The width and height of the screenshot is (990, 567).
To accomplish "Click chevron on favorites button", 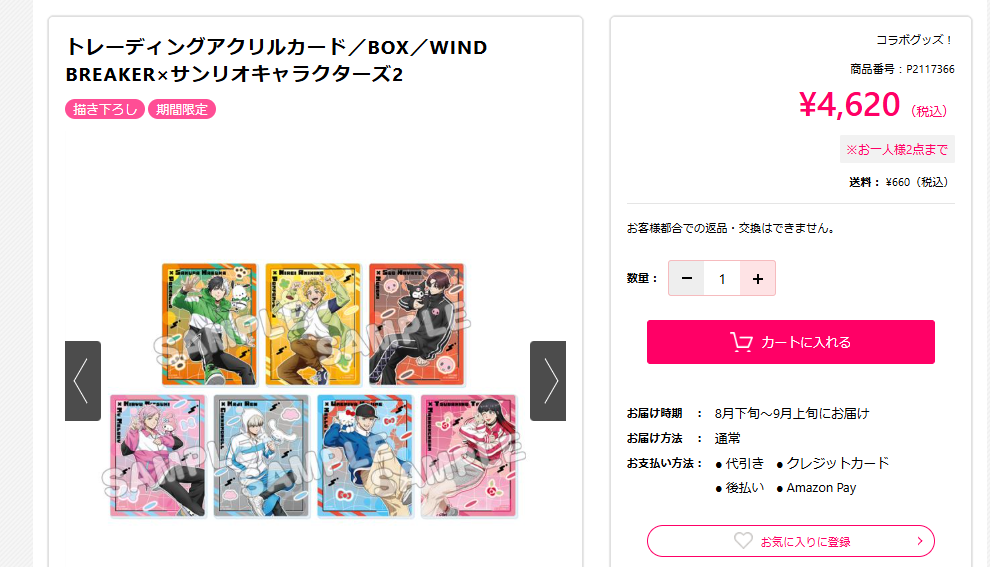I will click(x=920, y=541).
